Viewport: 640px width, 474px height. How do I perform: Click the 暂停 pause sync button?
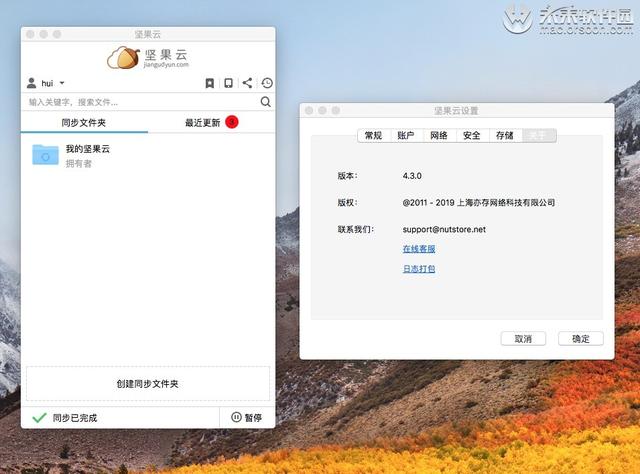click(x=247, y=417)
